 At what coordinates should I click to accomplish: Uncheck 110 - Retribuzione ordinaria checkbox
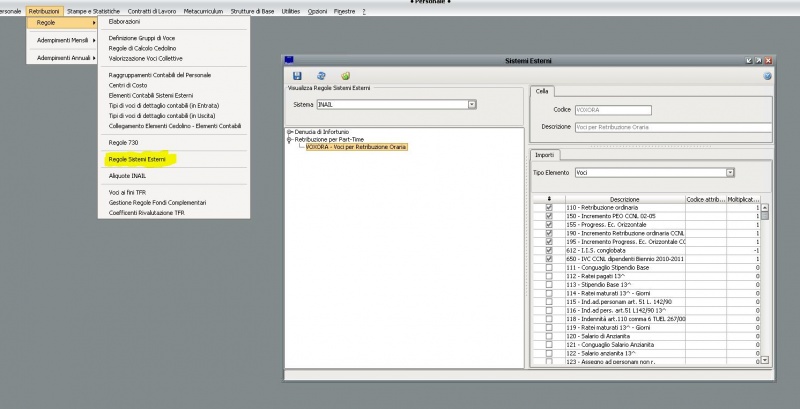[x=548, y=208]
